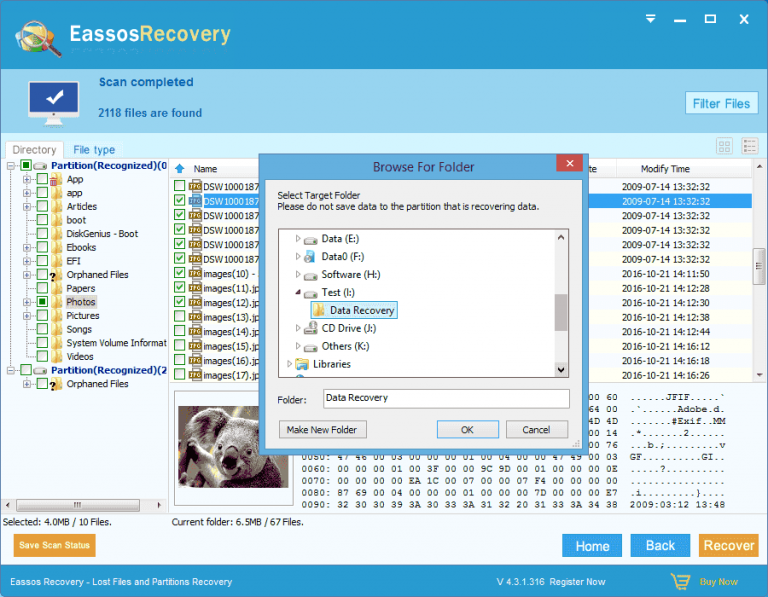This screenshot has height=597, width=768.
Task: Select the Directory tab
Action: pyautogui.click(x=34, y=149)
